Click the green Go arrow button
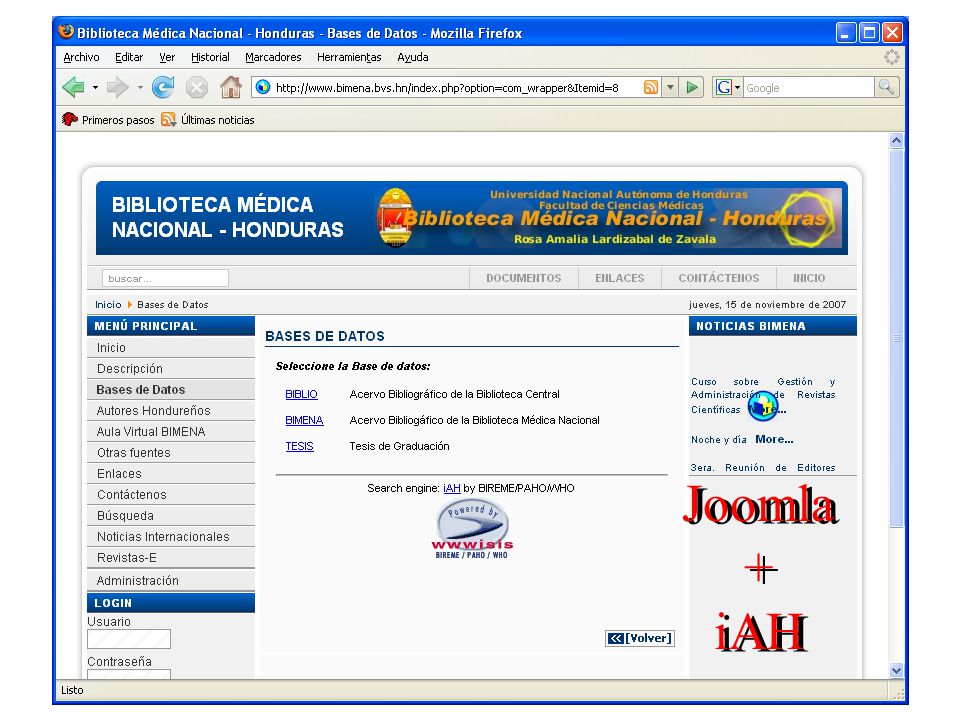The width and height of the screenshot is (960, 720). click(x=692, y=88)
